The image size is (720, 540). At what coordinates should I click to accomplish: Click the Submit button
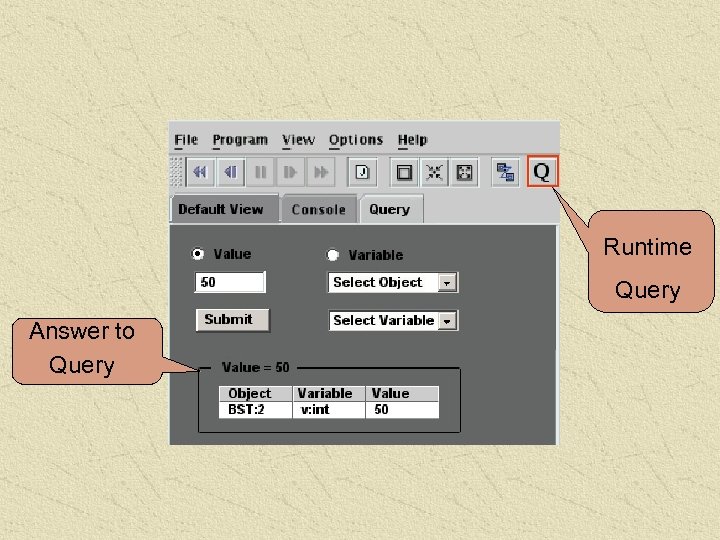tap(232, 320)
